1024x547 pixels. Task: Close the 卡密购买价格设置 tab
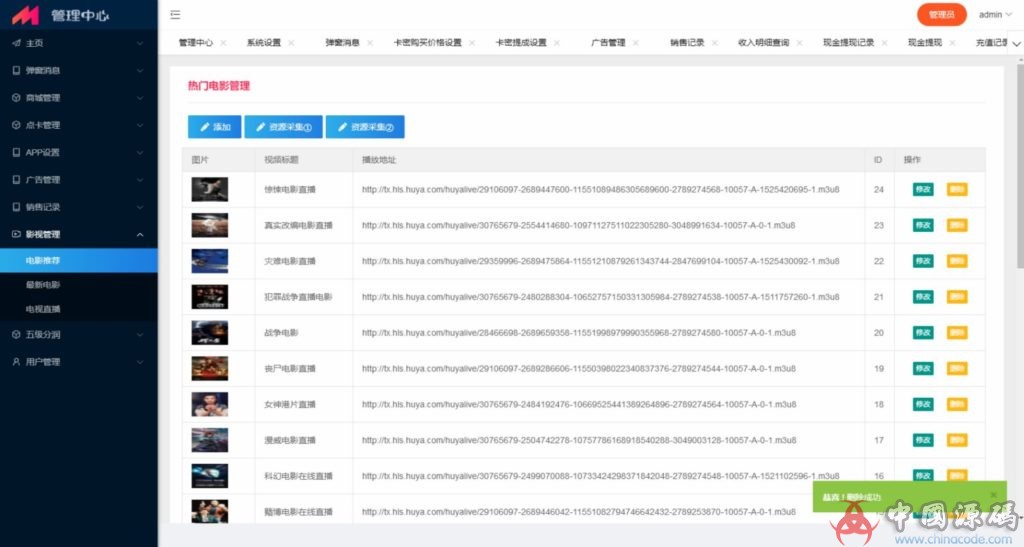coord(472,43)
